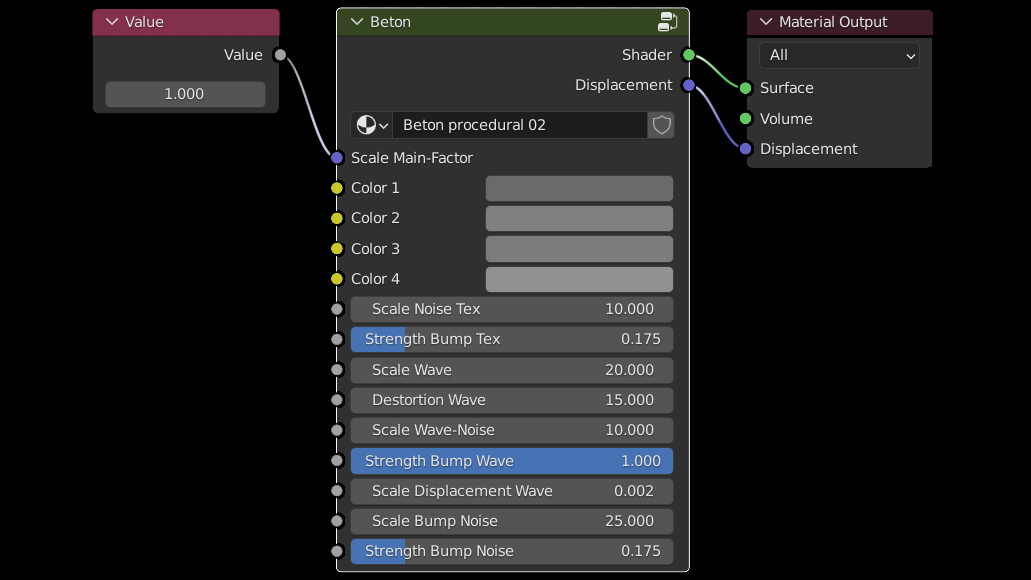Click the Strength Bump Tex slider
This screenshot has height=580, width=1031.
pos(511,339)
